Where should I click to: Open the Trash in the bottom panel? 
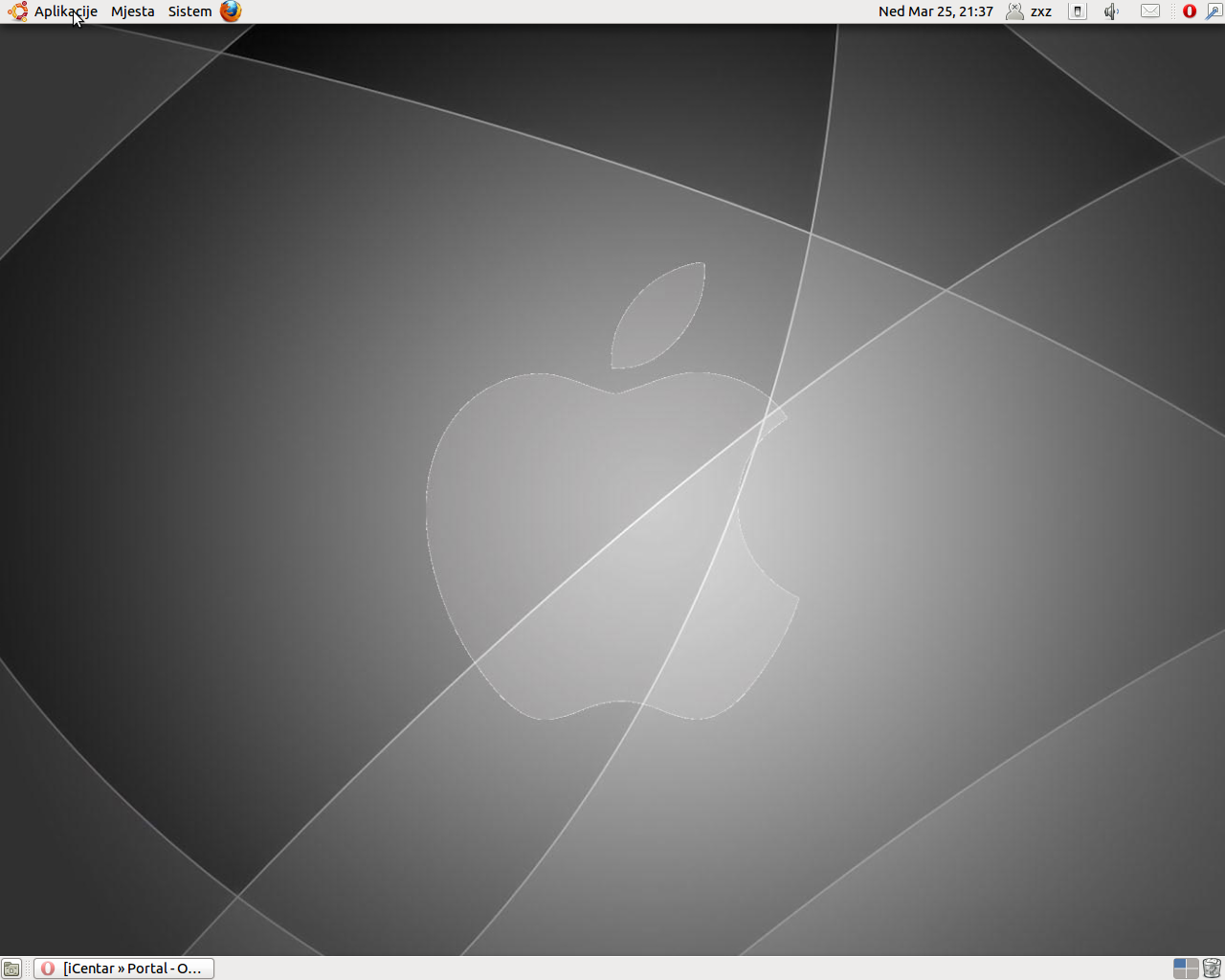(x=1212, y=969)
